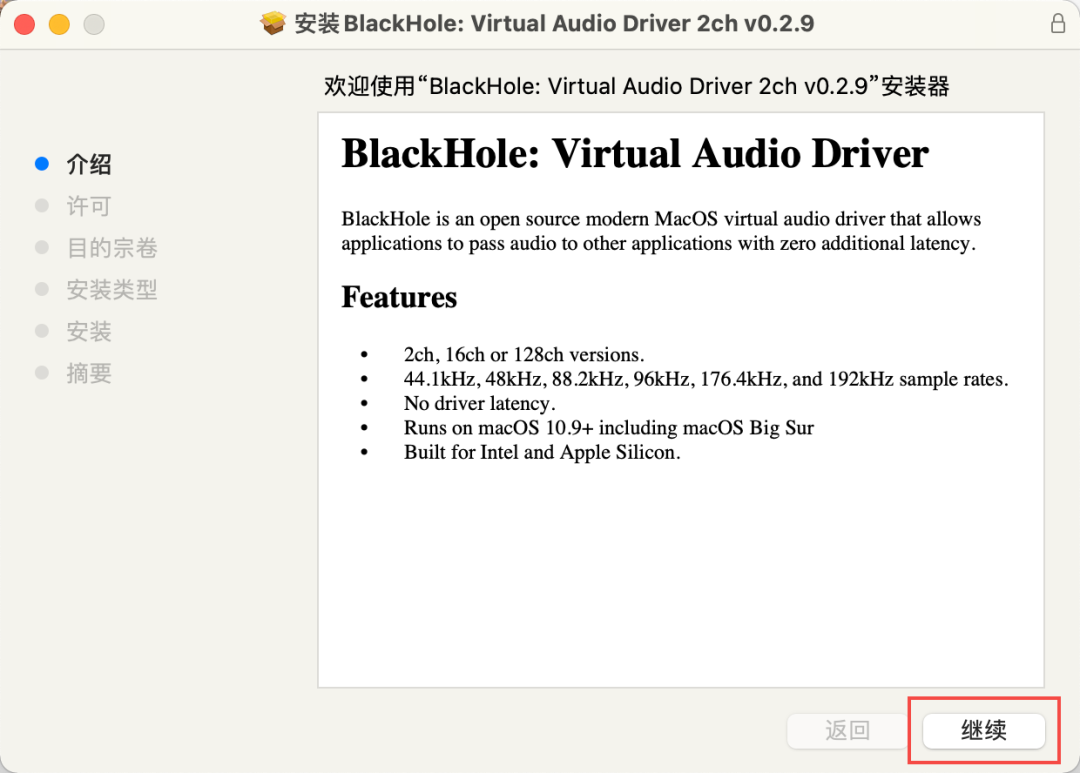Click the window title text 安装 BlackHole
1080x773 pixels.
pyautogui.click(x=554, y=23)
